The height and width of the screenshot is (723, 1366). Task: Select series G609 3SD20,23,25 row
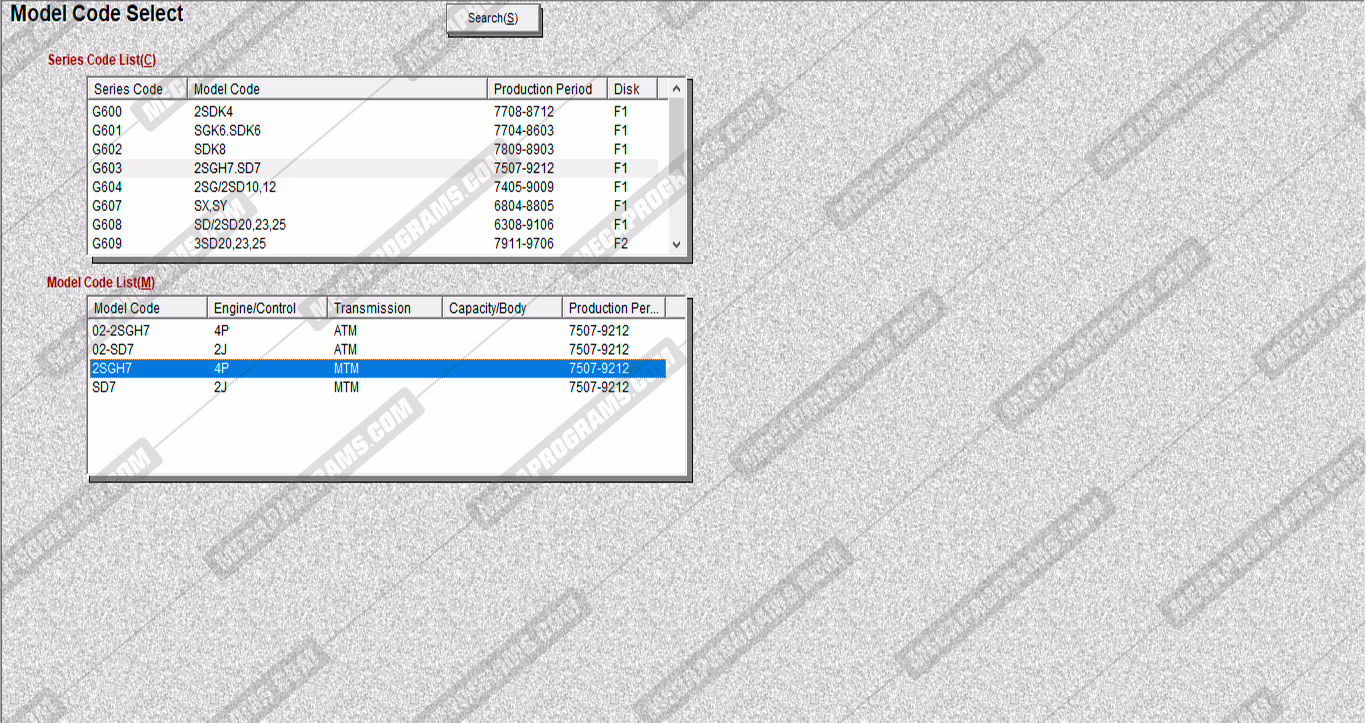point(300,244)
